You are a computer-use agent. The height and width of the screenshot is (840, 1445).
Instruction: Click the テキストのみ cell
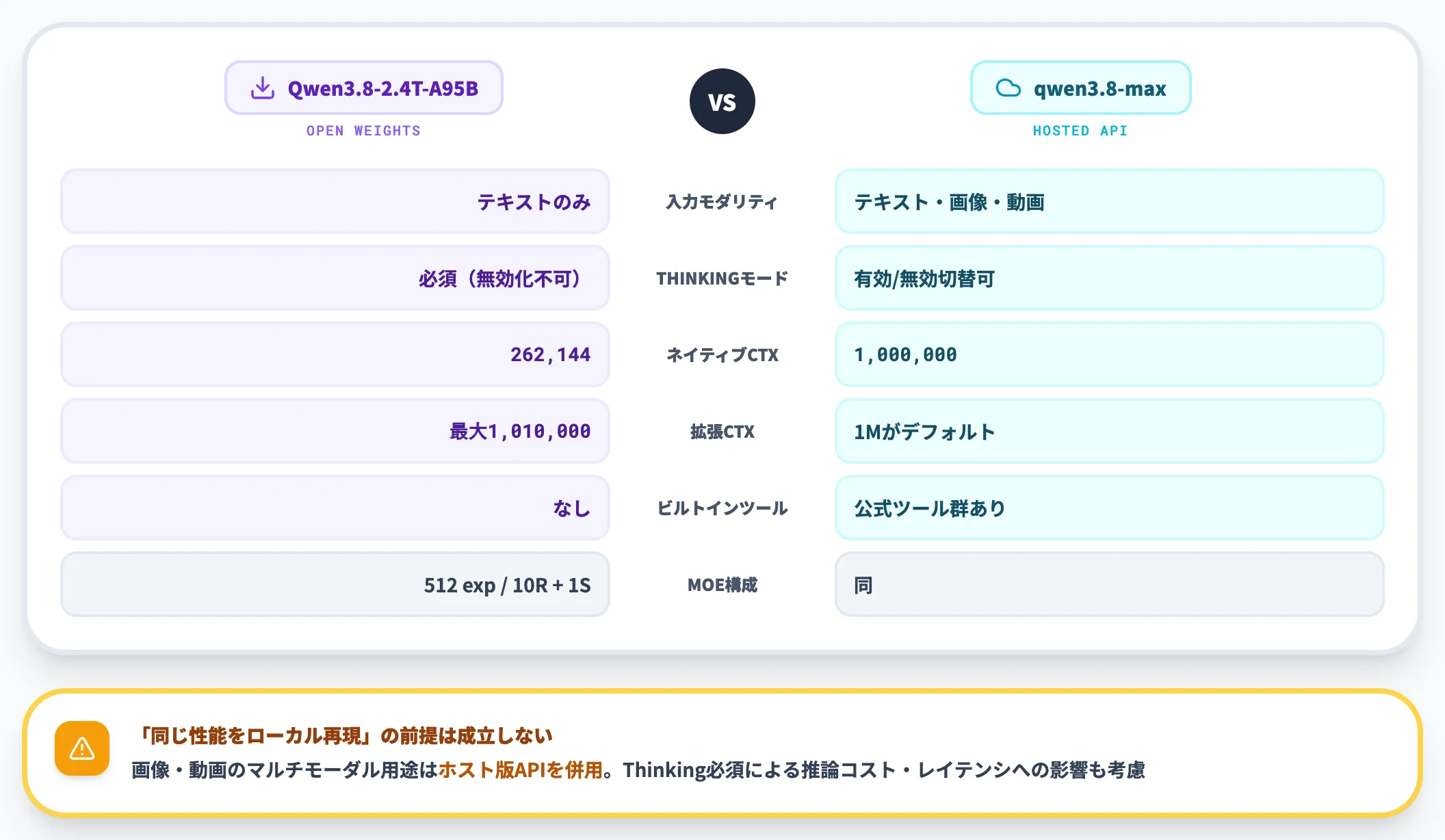click(x=335, y=202)
